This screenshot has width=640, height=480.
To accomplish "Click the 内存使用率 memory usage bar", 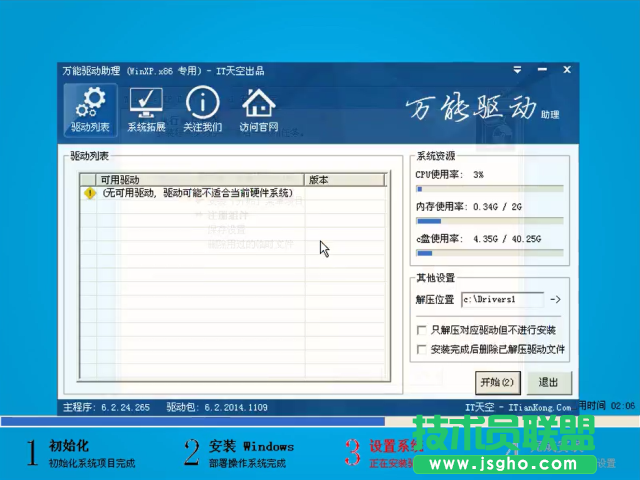I will click(x=489, y=221).
